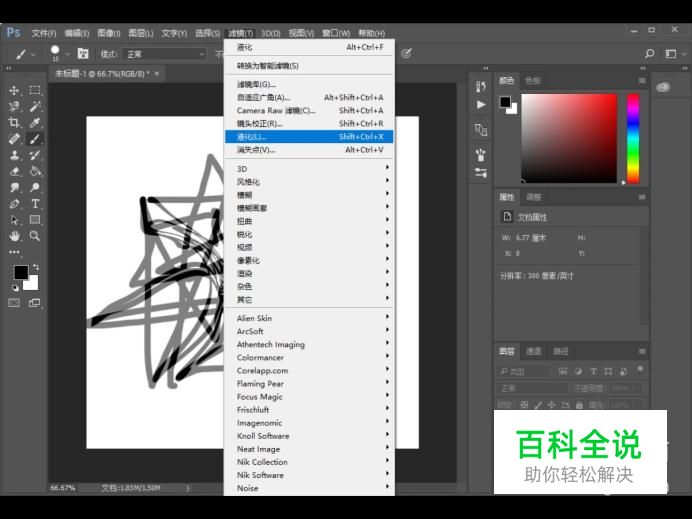Select the Rectangle shape tool

[35, 220]
